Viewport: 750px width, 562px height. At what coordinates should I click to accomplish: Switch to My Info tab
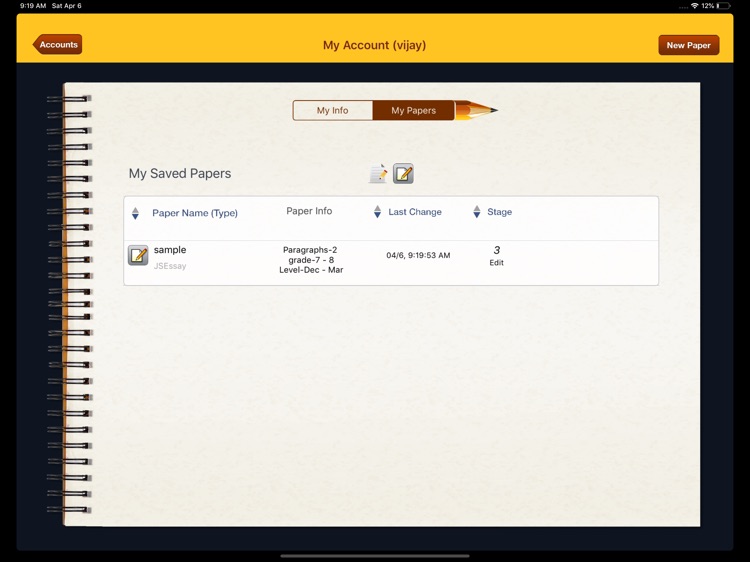332,110
